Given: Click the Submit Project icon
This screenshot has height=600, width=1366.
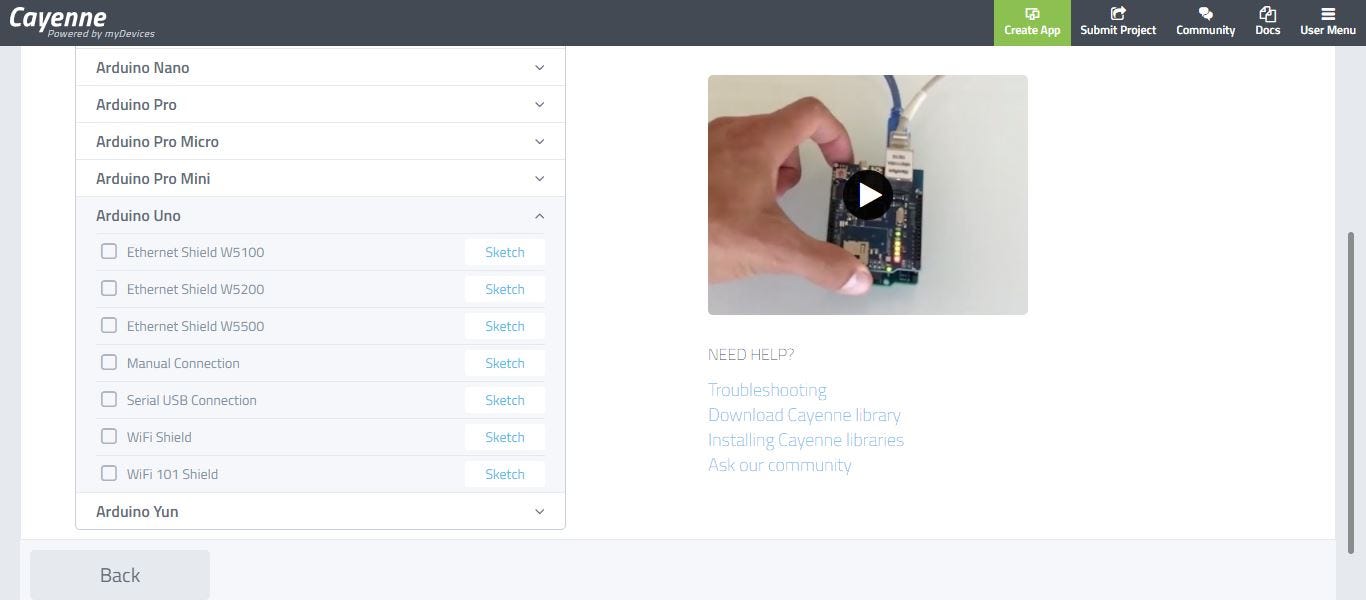Looking at the screenshot, I should [1117, 22].
